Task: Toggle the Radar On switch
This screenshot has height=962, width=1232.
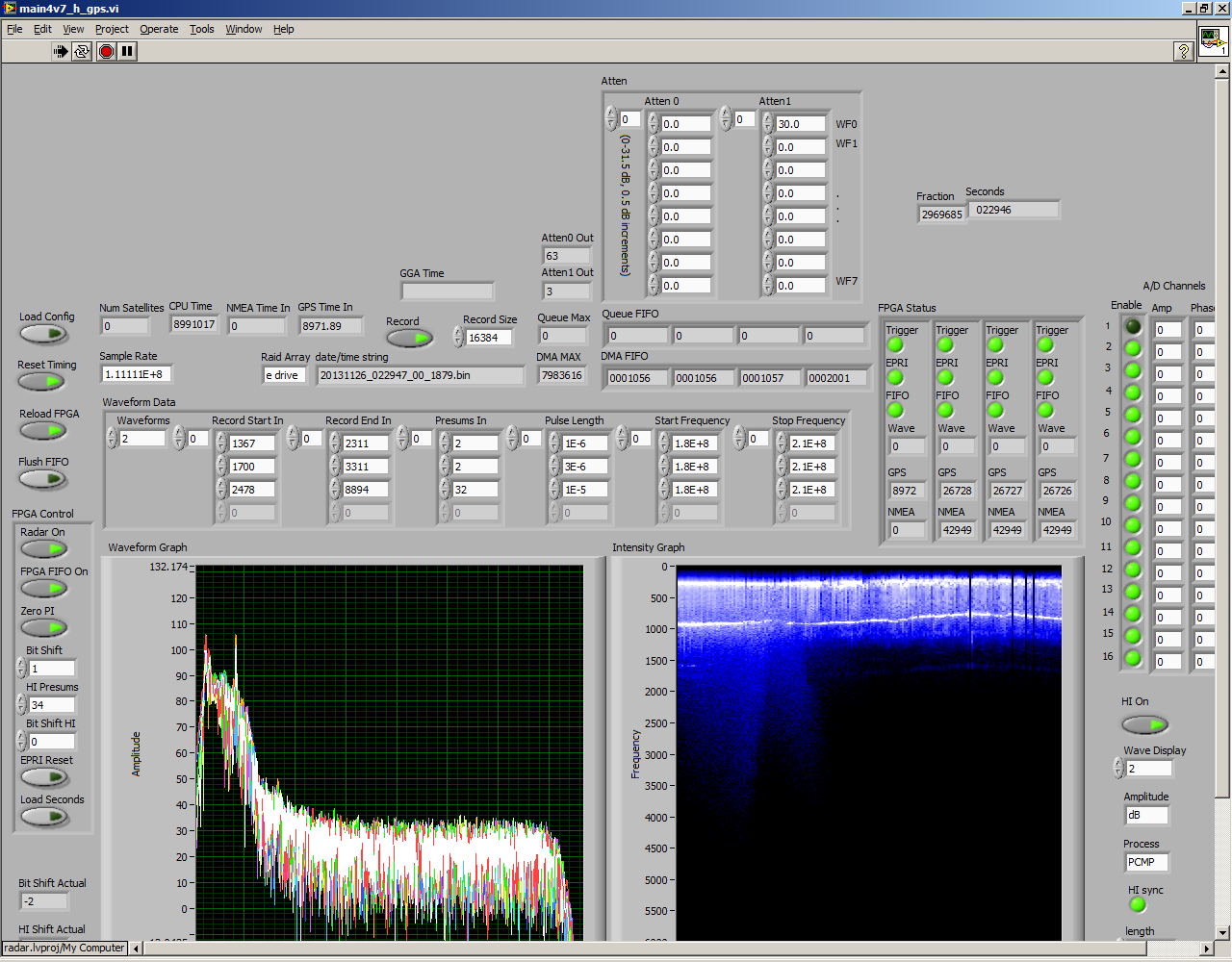Action: click(x=43, y=549)
